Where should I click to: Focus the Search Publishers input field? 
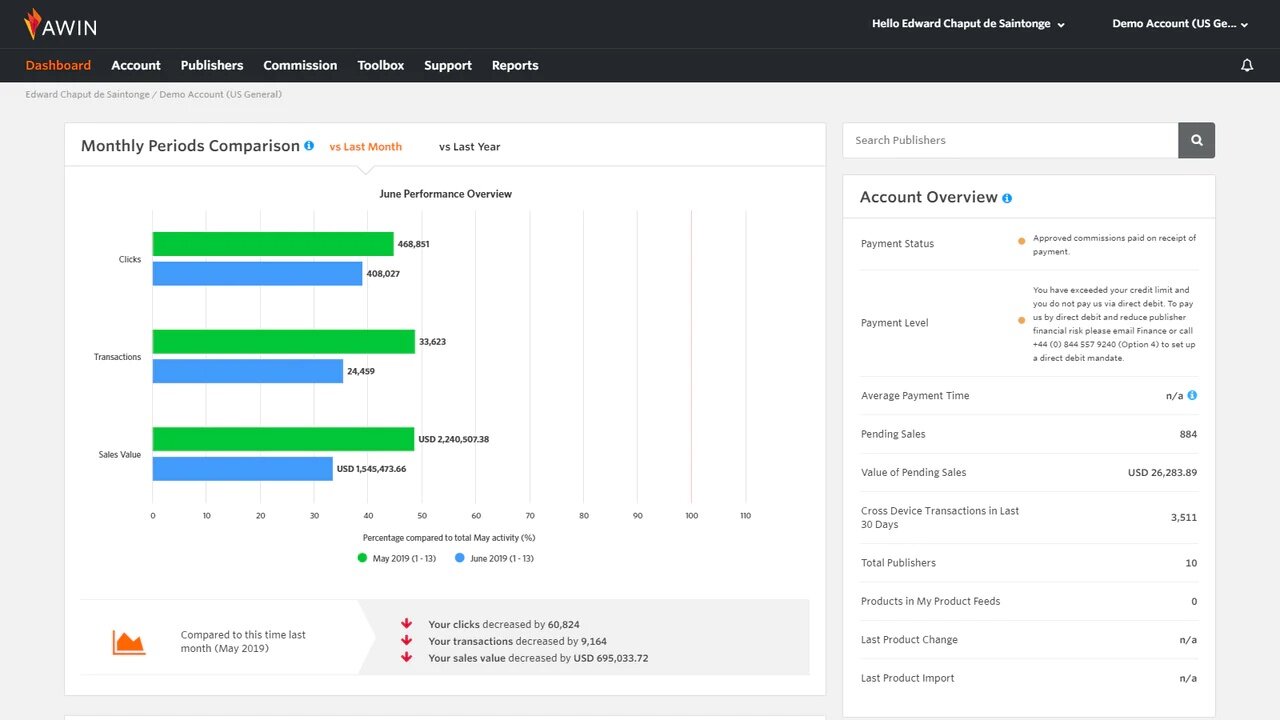(x=1010, y=140)
